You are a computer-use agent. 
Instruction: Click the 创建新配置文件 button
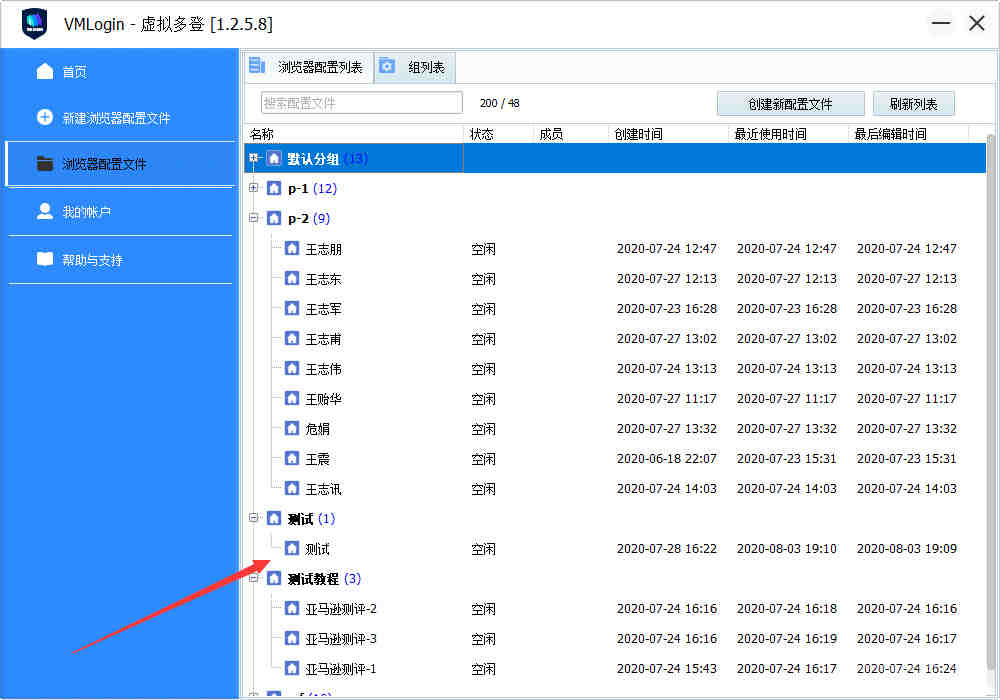(x=790, y=104)
